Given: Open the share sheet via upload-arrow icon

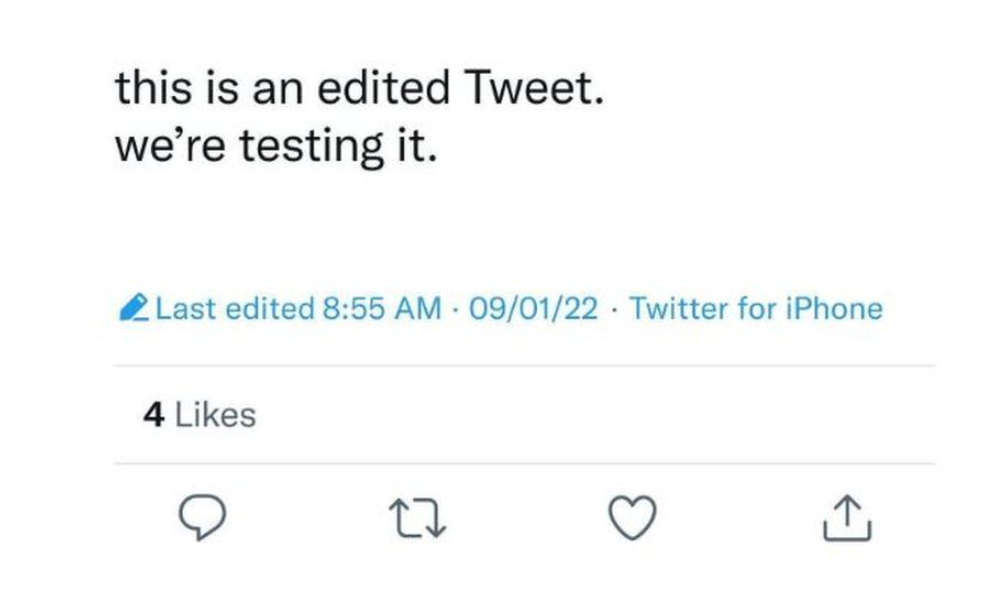Looking at the screenshot, I should click(x=847, y=518).
